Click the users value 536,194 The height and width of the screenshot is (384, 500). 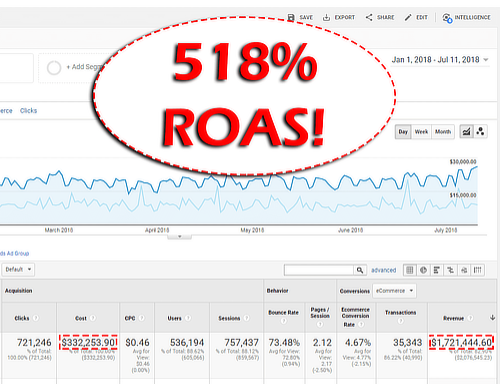[187, 342]
